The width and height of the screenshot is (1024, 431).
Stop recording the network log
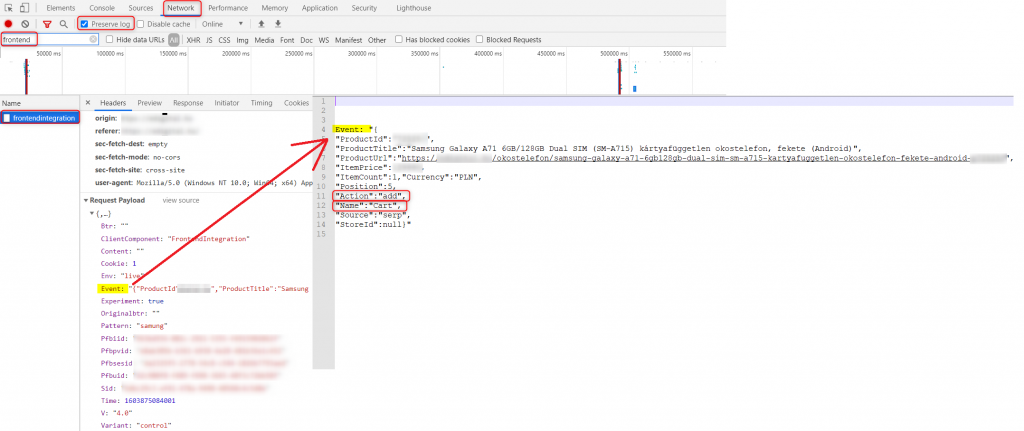coord(8,24)
